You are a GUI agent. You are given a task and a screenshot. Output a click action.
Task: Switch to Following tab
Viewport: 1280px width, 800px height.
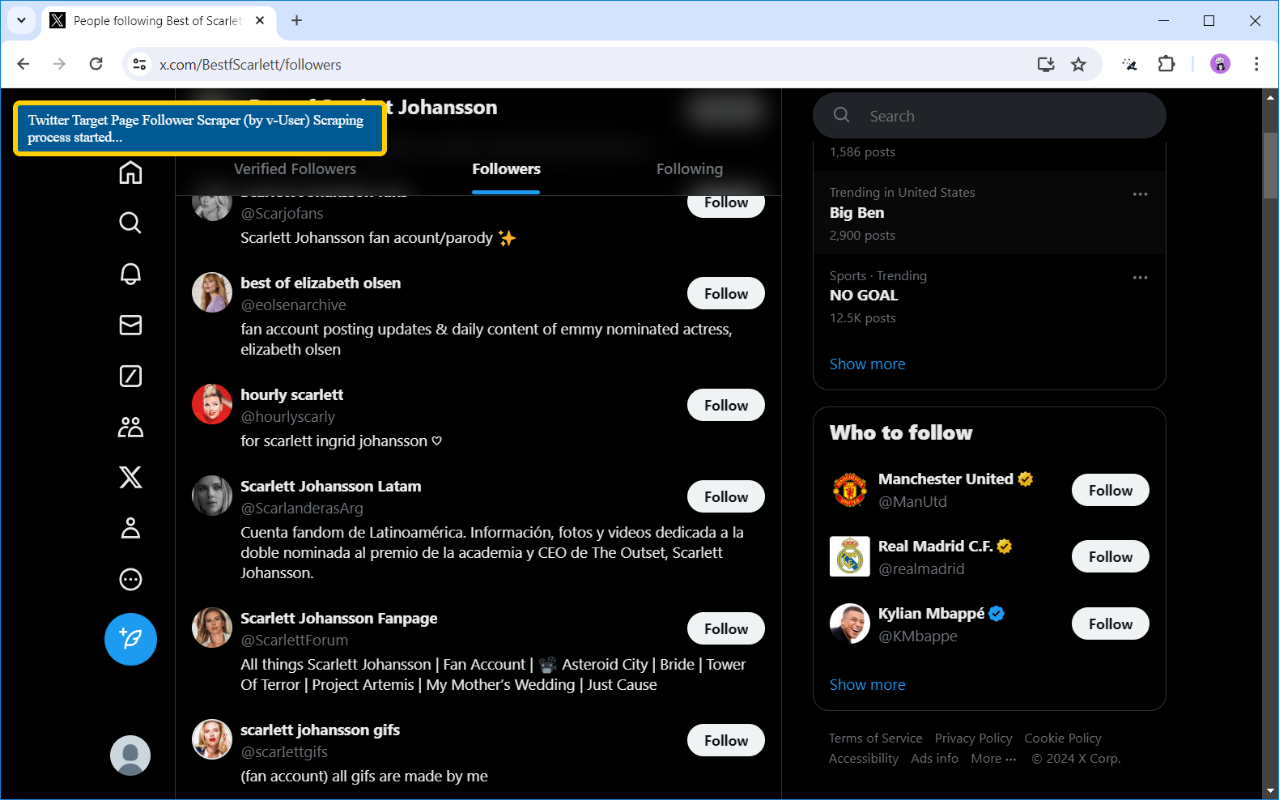point(689,169)
